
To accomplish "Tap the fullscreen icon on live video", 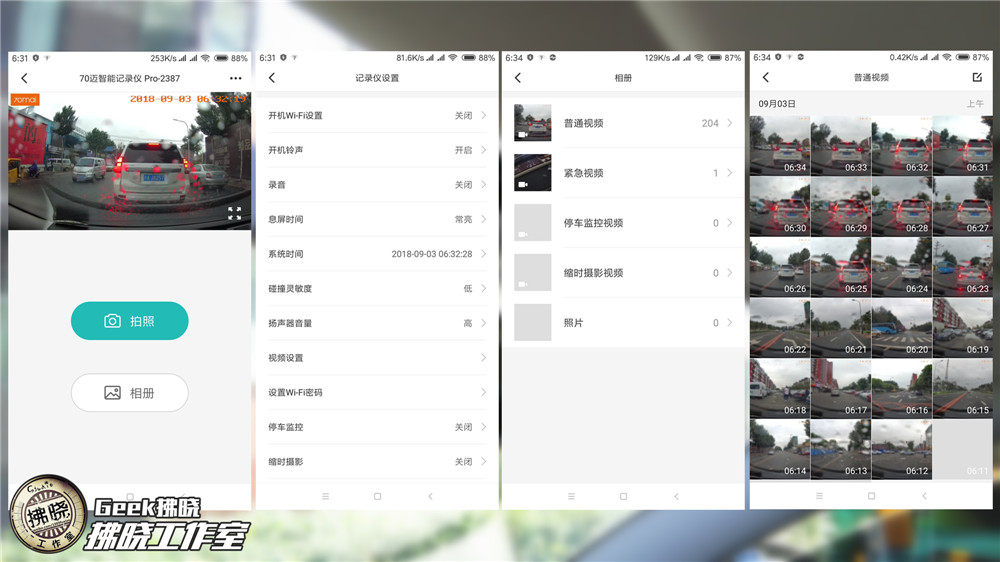I will tap(234, 213).
